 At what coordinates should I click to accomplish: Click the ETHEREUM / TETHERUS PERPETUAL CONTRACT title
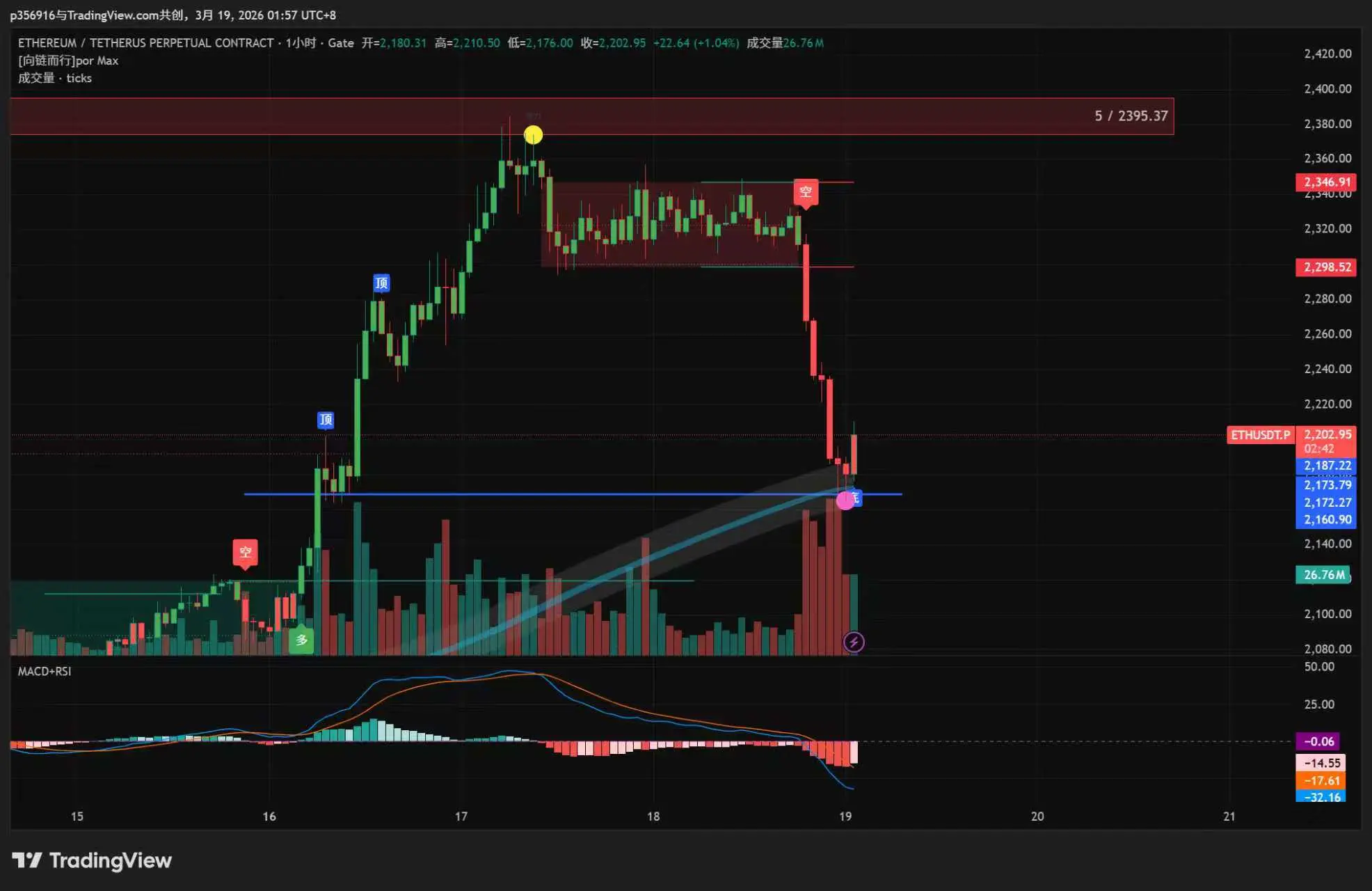click(x=145, y=43)
